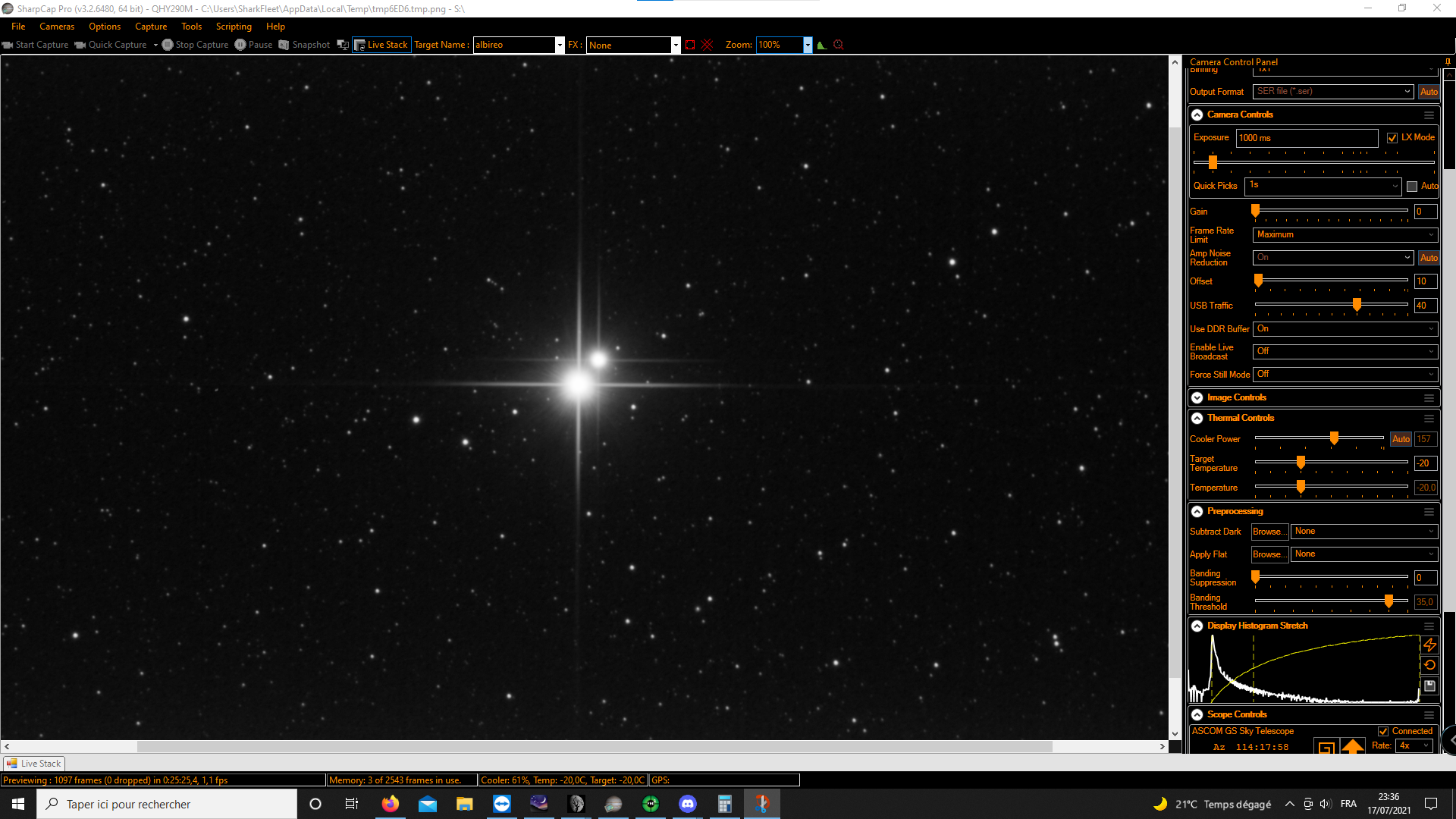Toggle the scope Connected checkbox
The height and width of the screenshot is (819, 1456).
(1383, 732)
